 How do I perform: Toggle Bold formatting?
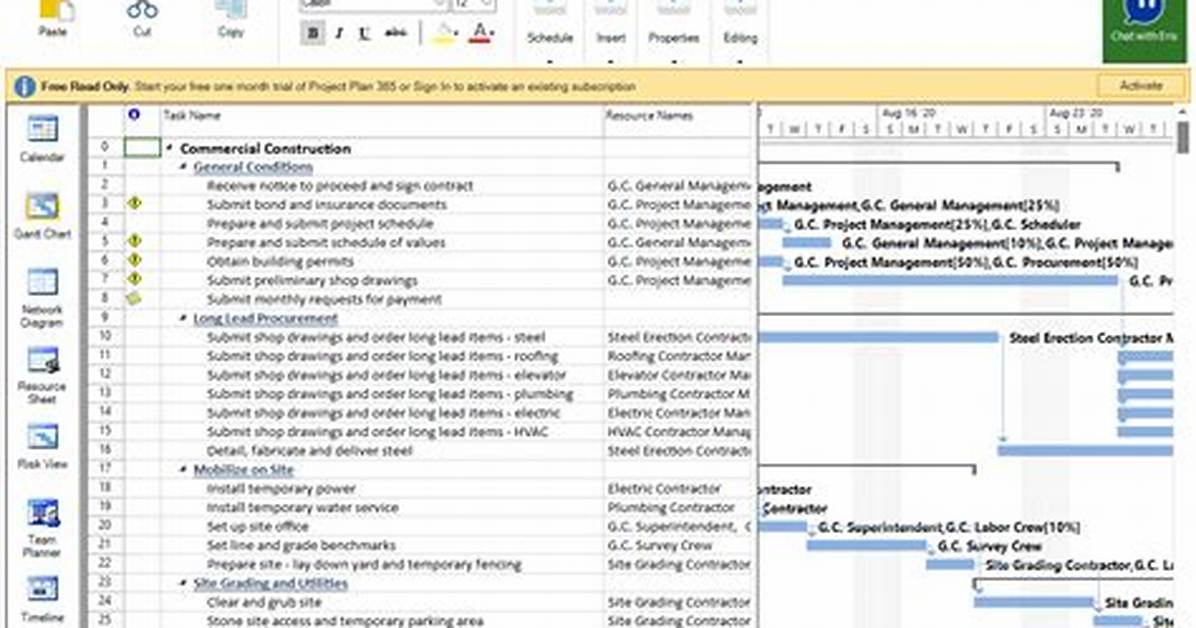[312, 33]
